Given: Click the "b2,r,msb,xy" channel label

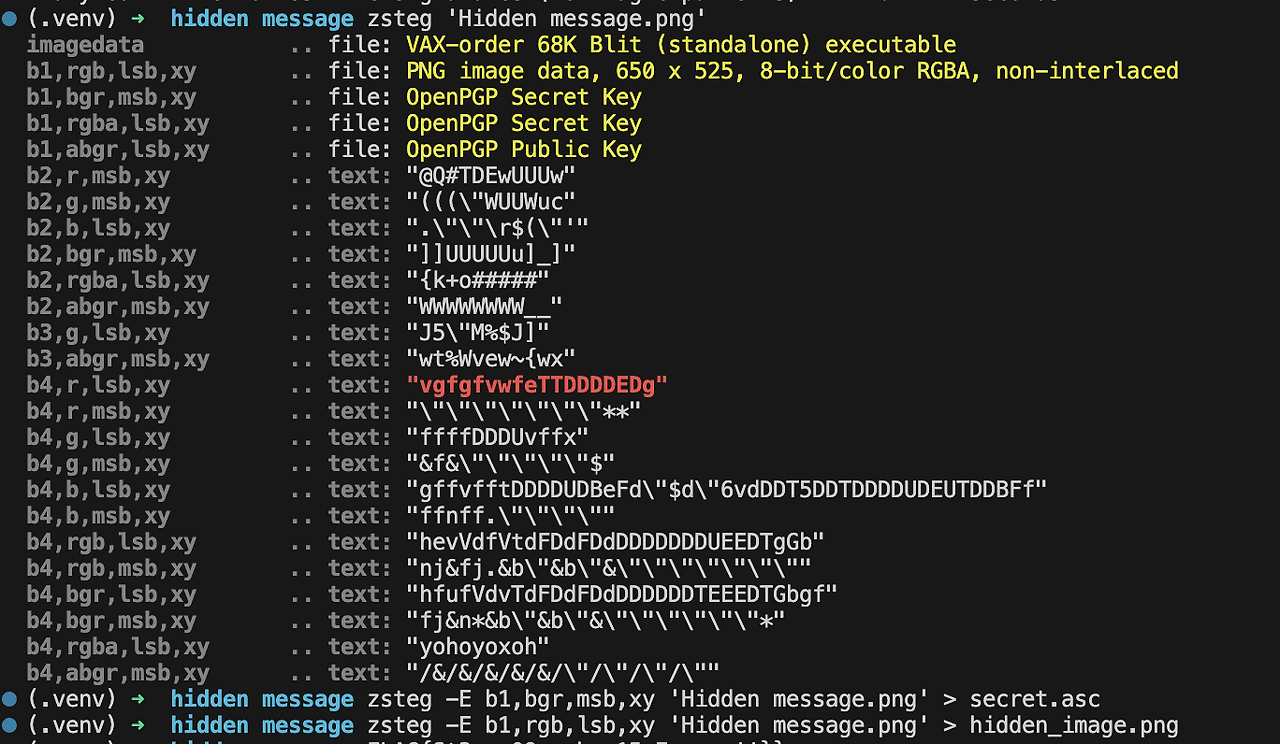Looking at the screenshot, I should [98, 176].
